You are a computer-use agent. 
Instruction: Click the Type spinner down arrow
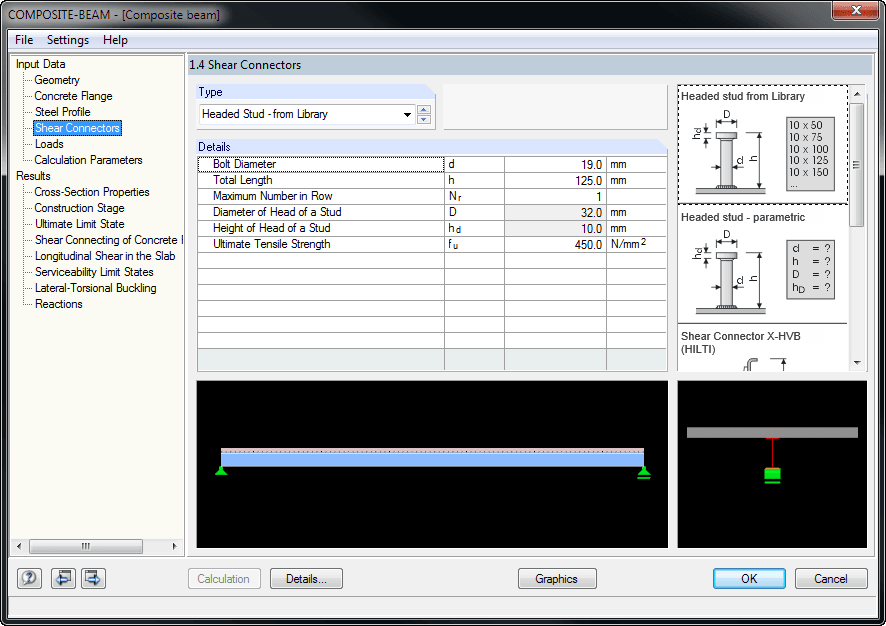[x=424, y=119]
